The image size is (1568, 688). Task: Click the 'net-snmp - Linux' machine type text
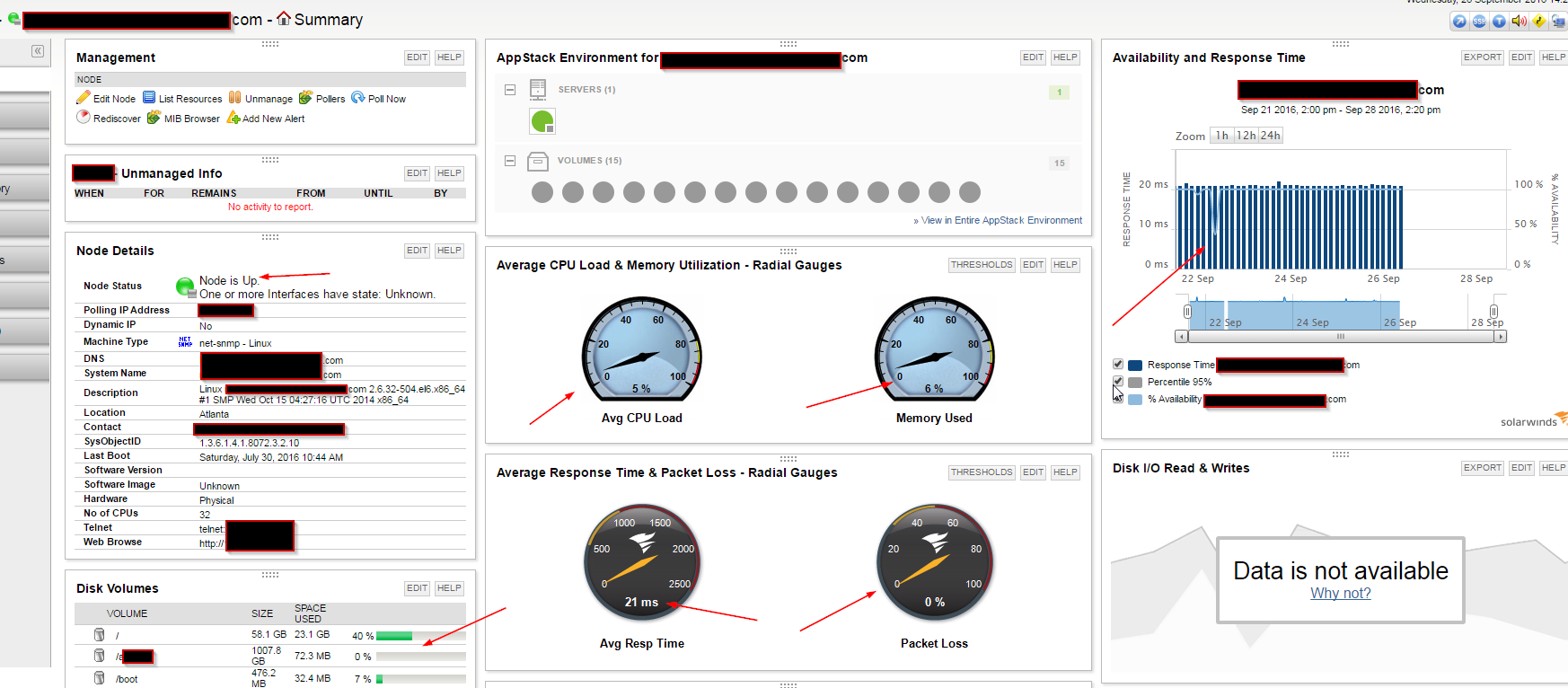(x=235, y=343)
